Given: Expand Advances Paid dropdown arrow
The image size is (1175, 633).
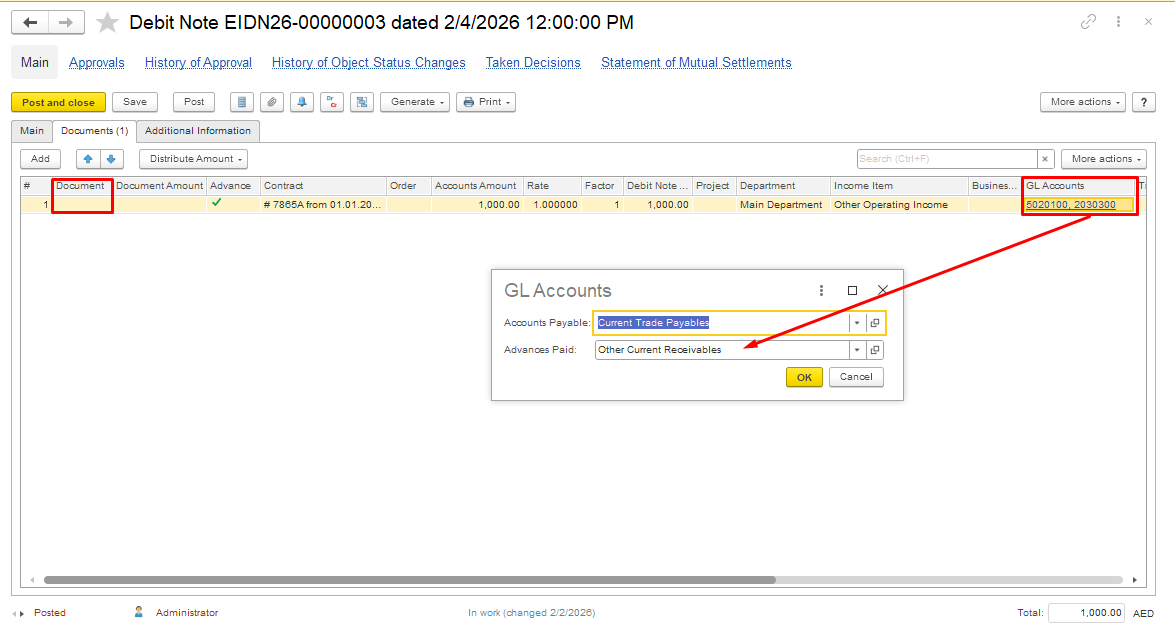Looking at the screenshot, I should coord(857,350).
